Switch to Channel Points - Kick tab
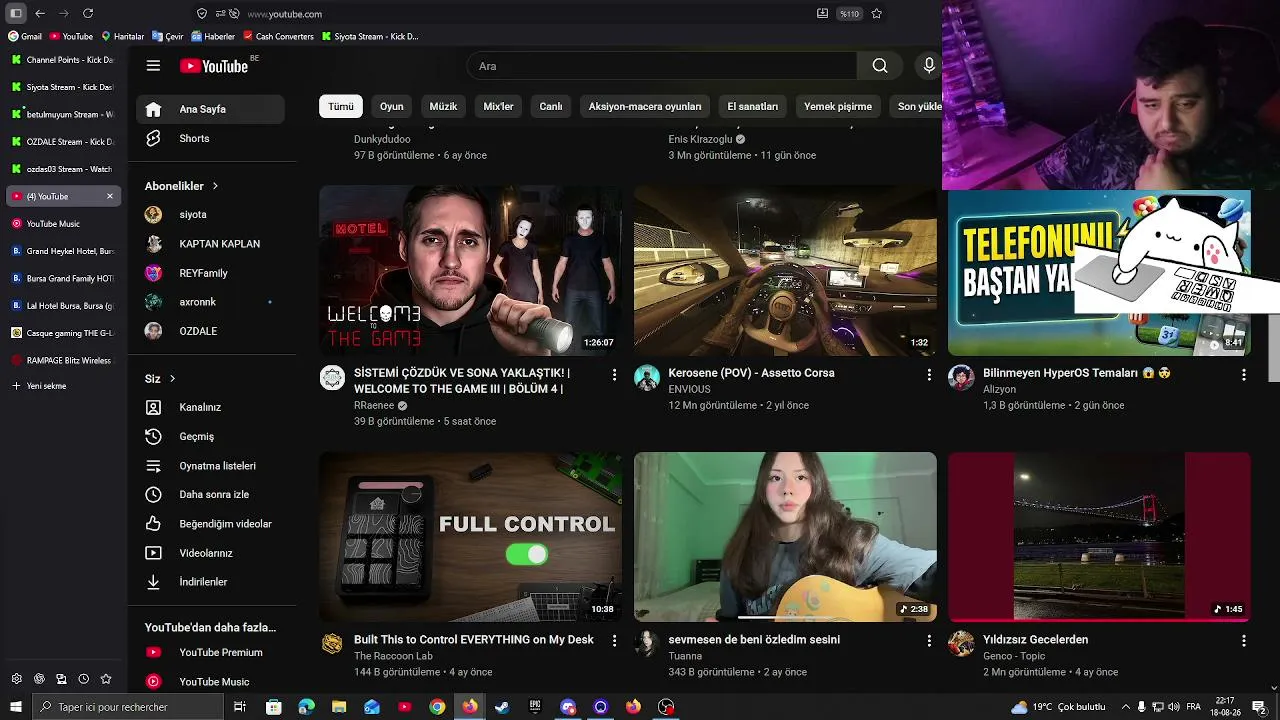Image resolution: width=1280 pixels, height=720 pixels. (x=64, y=60)
